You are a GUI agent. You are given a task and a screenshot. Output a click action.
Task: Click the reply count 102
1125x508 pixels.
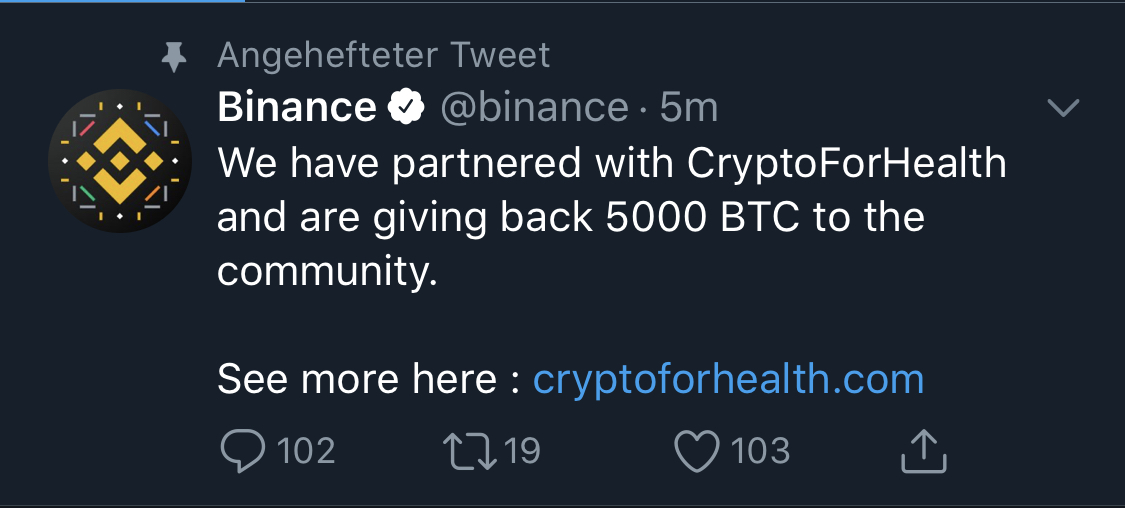coord(305,451)
